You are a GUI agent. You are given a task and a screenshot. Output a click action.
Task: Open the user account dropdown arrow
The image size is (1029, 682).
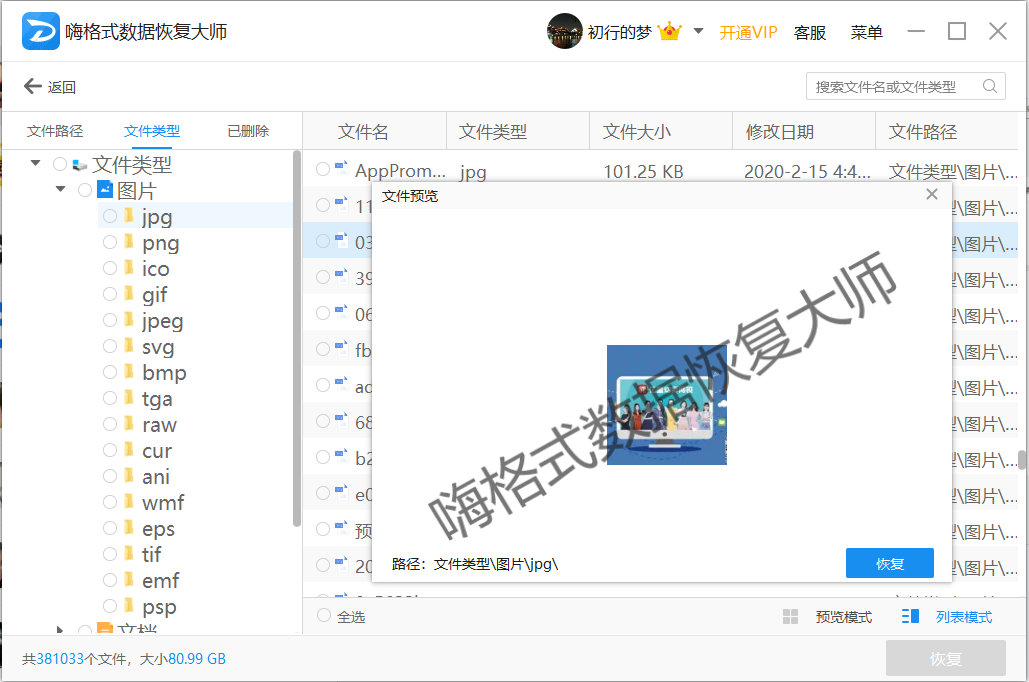[x=699, y=31]
